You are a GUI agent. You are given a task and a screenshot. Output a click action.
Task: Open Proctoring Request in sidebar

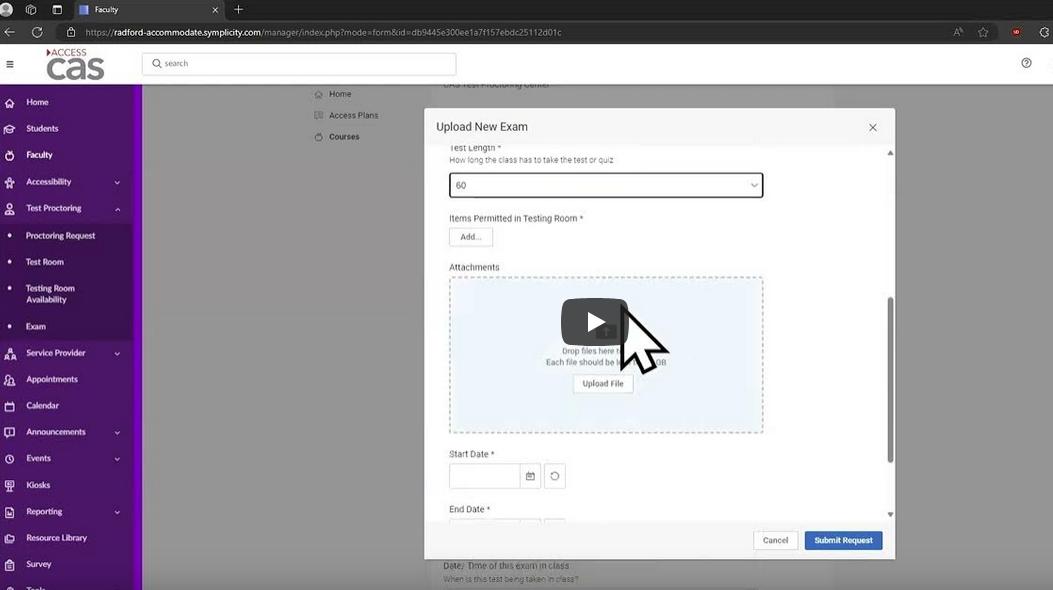[60, 236]
